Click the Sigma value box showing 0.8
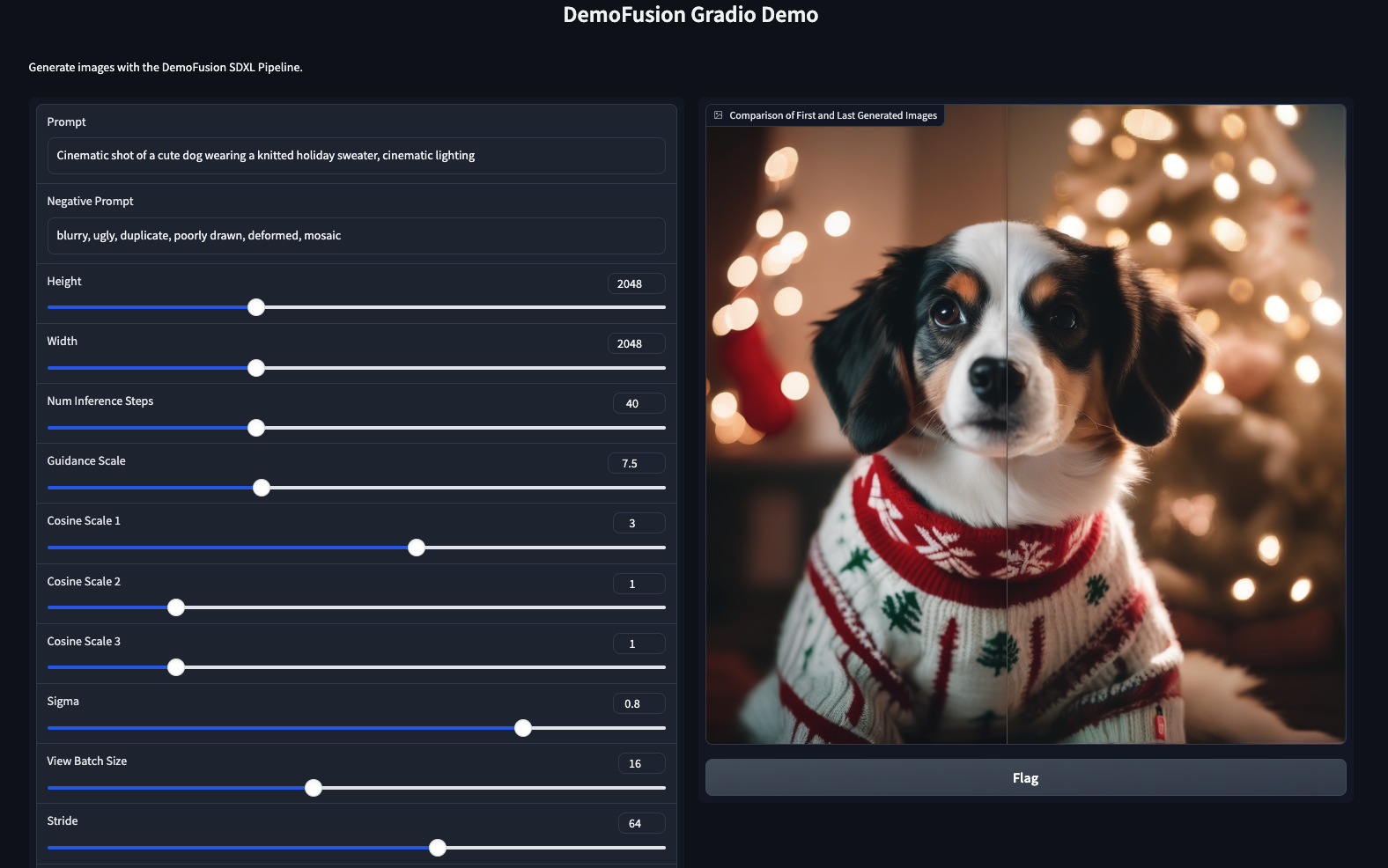This screenshot has width=1388, height=868. point(639,703)
